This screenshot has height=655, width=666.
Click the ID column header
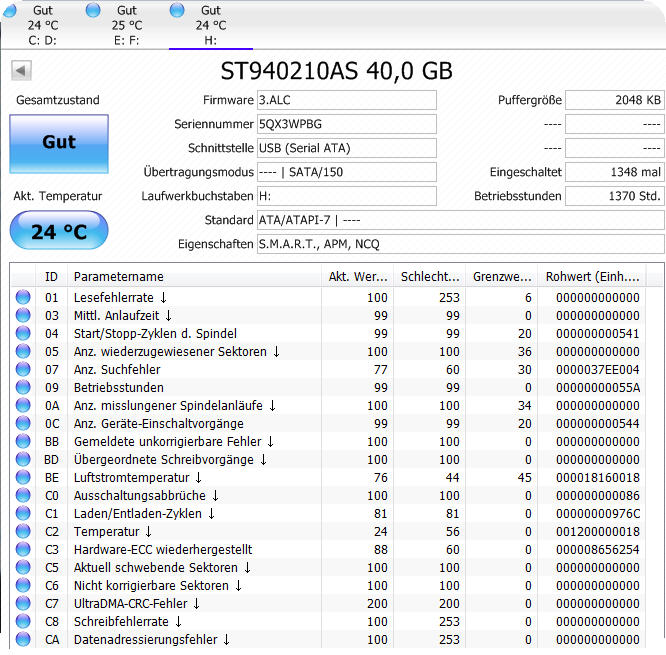point(52,277)
